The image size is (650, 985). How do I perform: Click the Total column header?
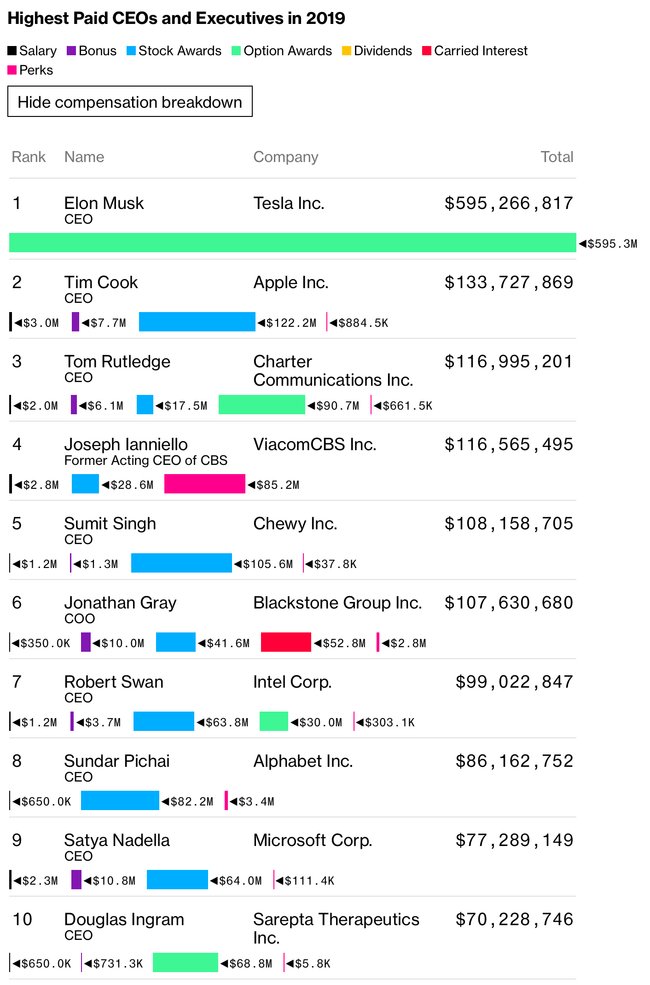click(x=557, y=157)
